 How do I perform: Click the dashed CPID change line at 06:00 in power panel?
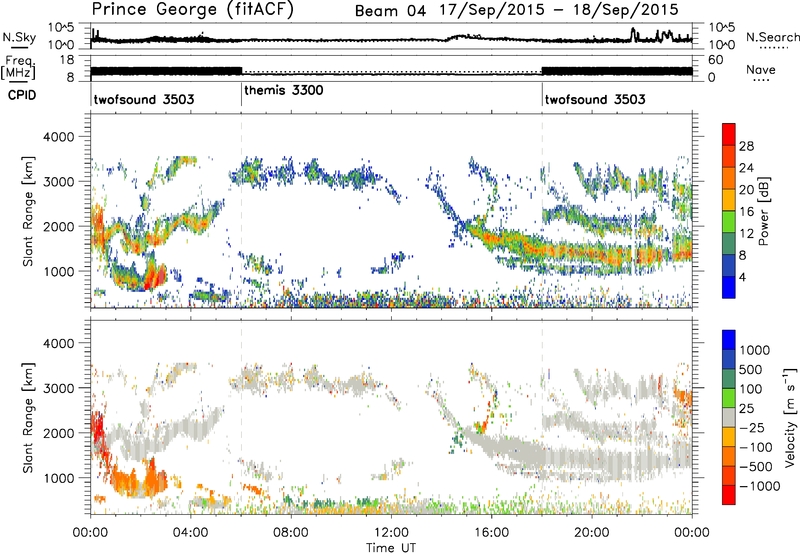(x=241, y=211)
